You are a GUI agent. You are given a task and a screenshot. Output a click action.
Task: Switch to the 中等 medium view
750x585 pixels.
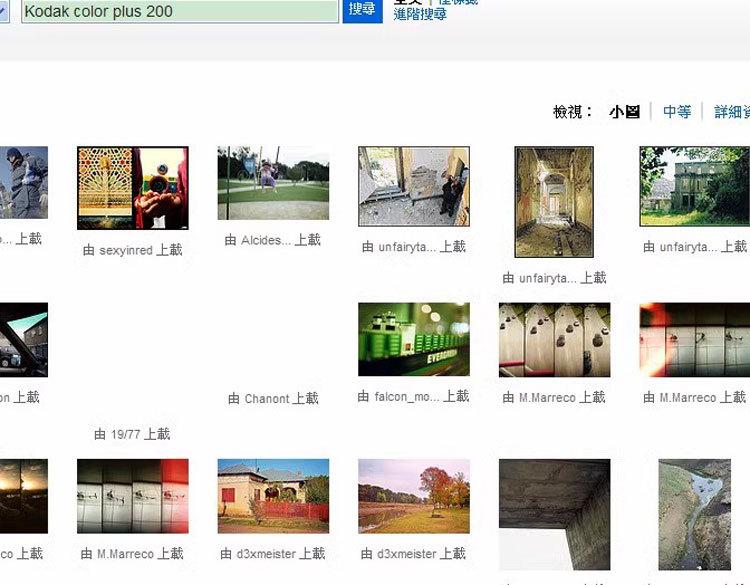tap(677, 112)
